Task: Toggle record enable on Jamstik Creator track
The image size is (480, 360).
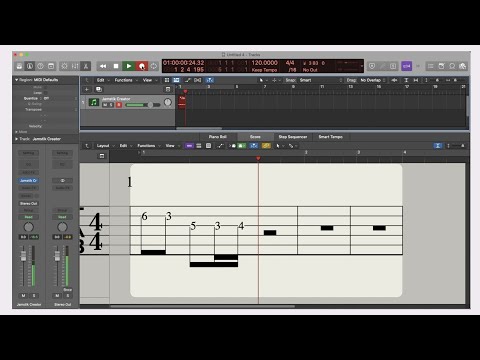Action: [119, 105]
